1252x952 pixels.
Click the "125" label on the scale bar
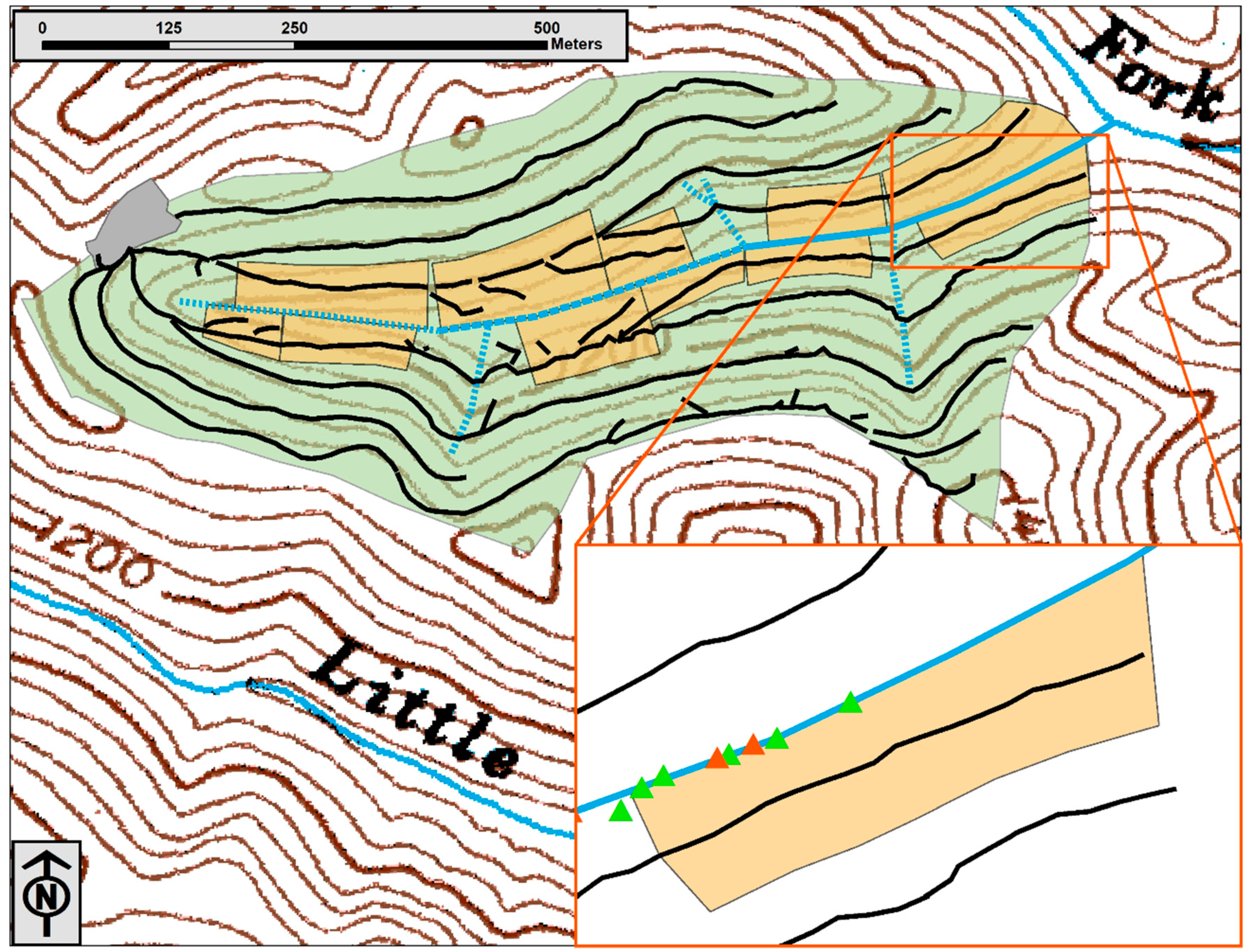tap(169, 28)
